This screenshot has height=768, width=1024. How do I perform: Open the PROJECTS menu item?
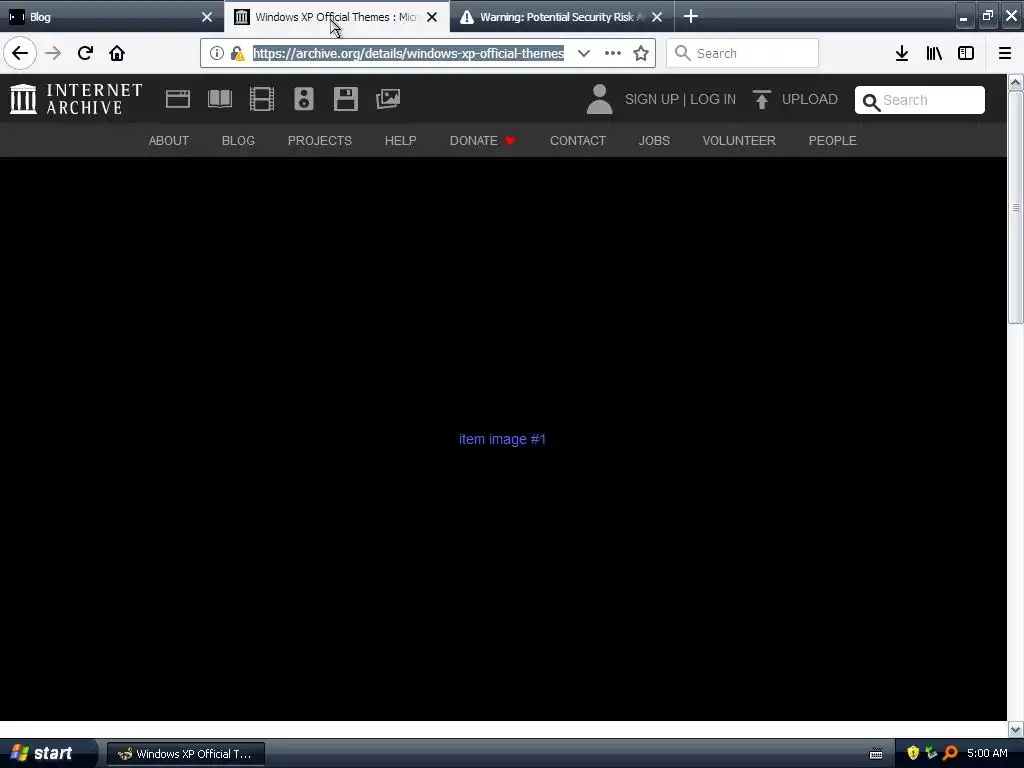(320, 140)
